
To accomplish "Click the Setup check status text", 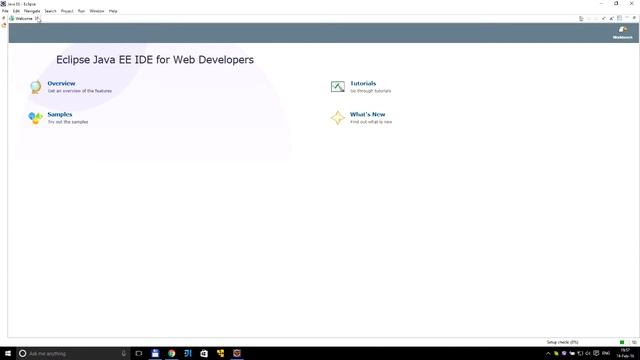I will pos(562,342).
